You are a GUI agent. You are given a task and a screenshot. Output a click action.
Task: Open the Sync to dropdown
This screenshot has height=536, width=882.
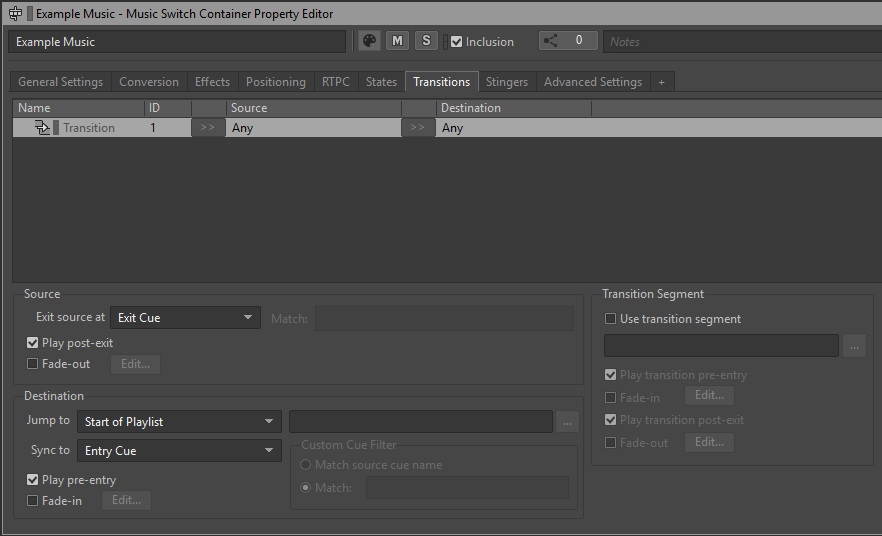179,451
